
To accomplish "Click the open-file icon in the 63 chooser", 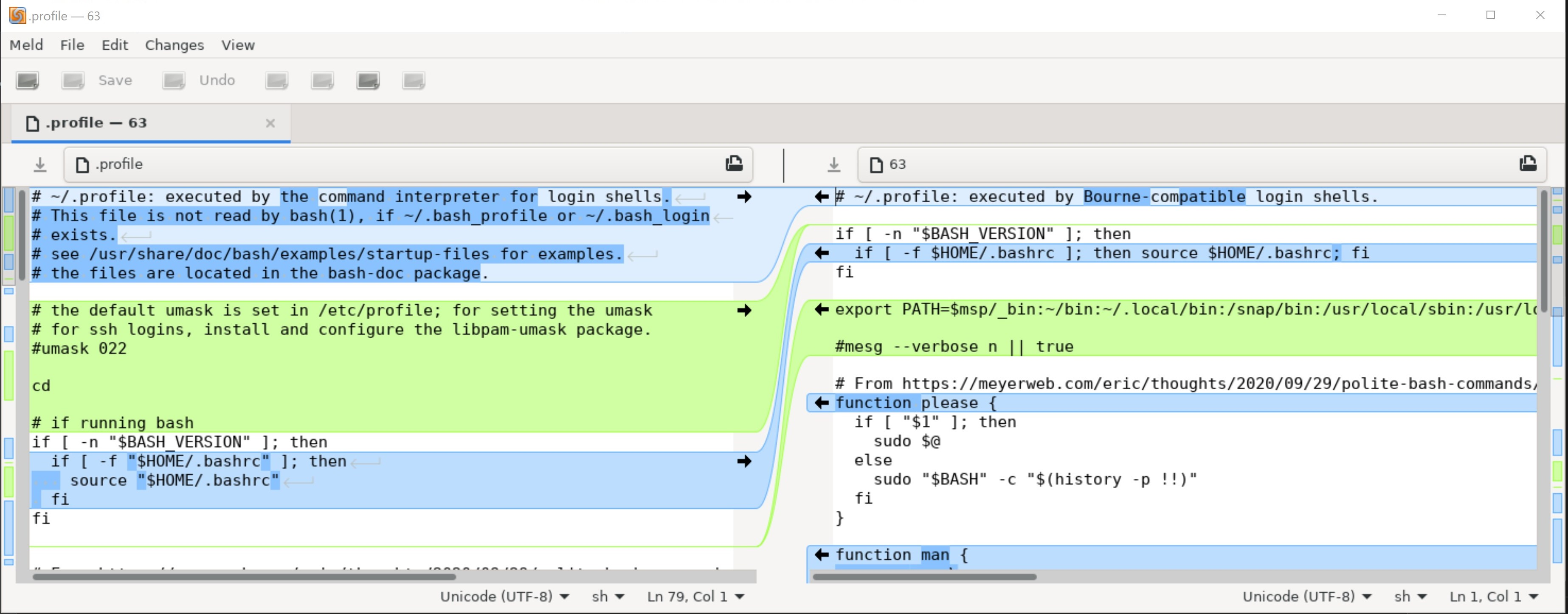I will (1528, 163).
